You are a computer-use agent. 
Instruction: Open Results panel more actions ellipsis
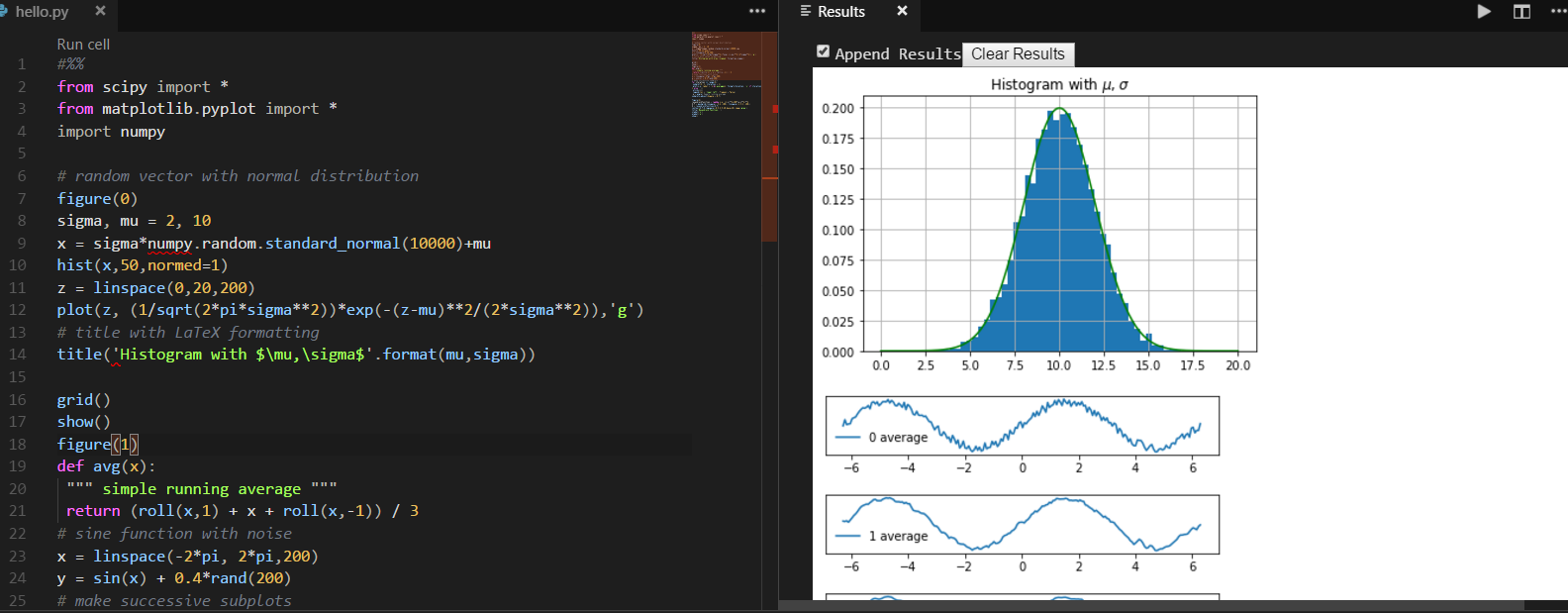(1558, 12)
